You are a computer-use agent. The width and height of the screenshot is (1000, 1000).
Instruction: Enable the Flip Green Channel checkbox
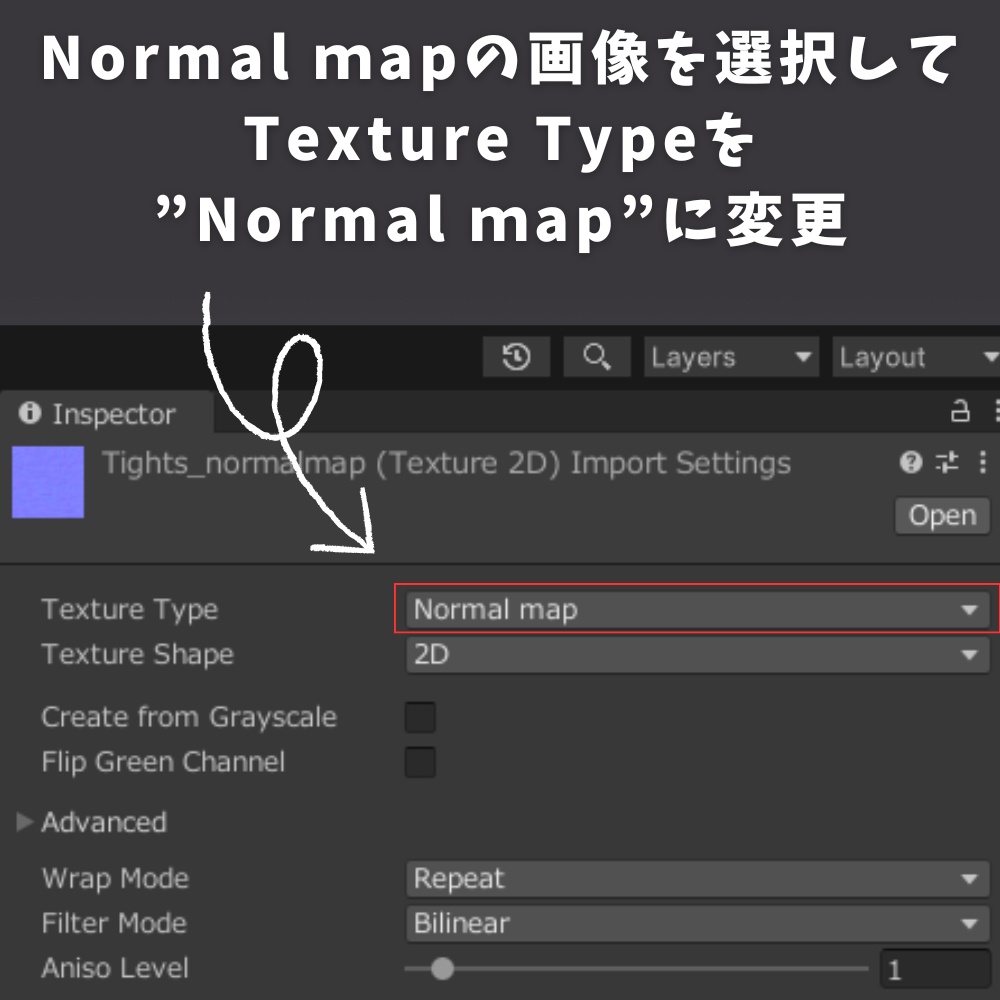coord(420,762)
